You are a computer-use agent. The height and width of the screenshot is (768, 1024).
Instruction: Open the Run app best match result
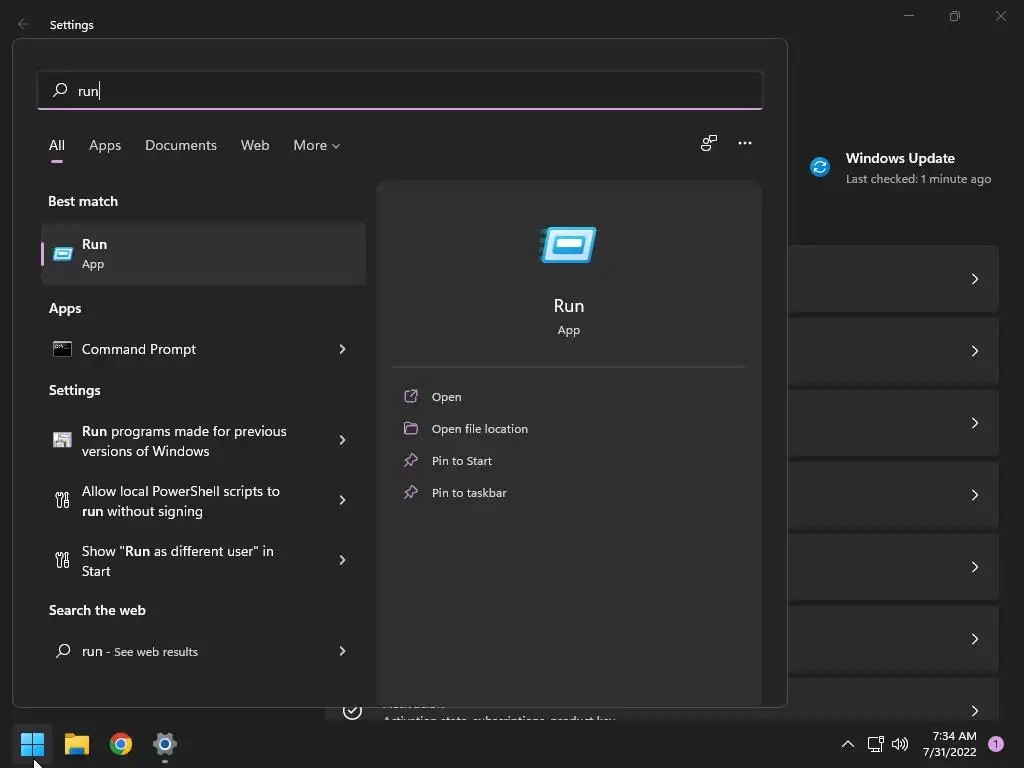coord(203,253)
